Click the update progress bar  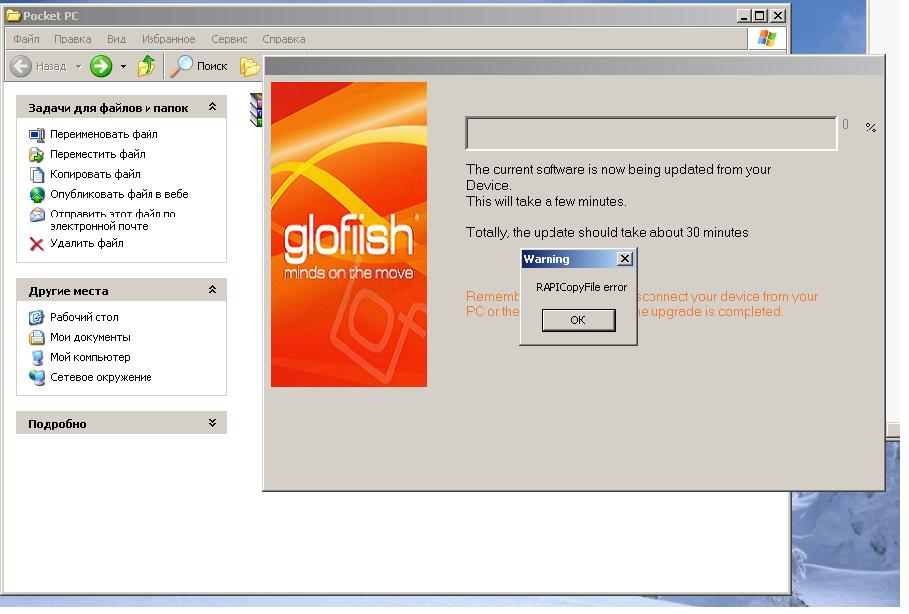pyautogui.click(x=651, y=133)
